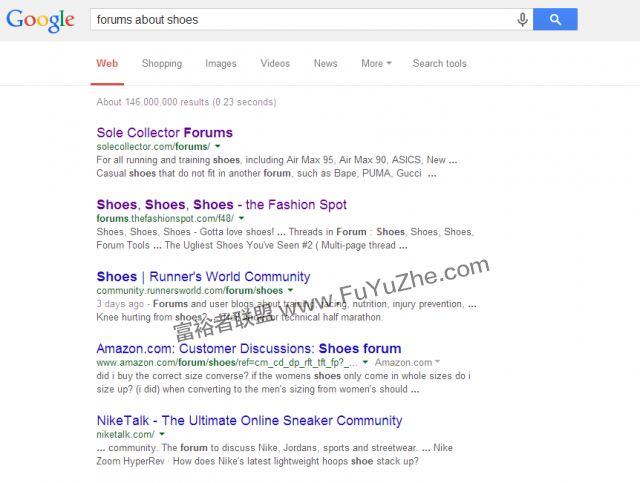
Task: Switch to the Images tab
Action: click(x=220, y=64)
